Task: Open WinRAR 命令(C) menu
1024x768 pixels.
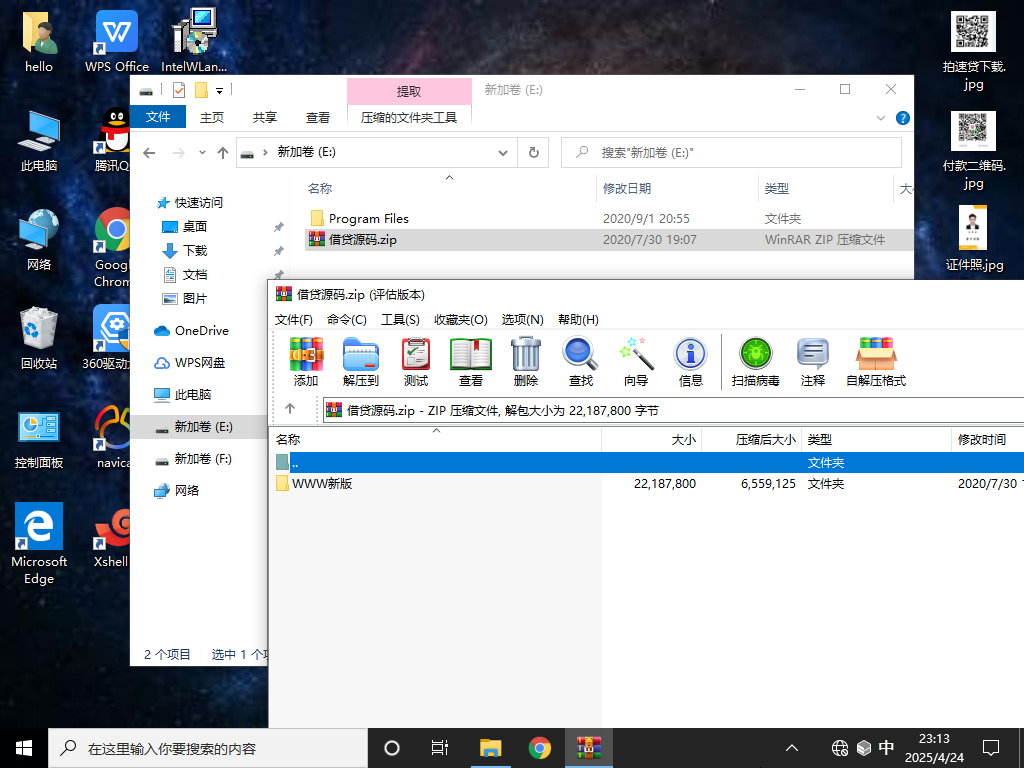Action: (x=347, y=319)
